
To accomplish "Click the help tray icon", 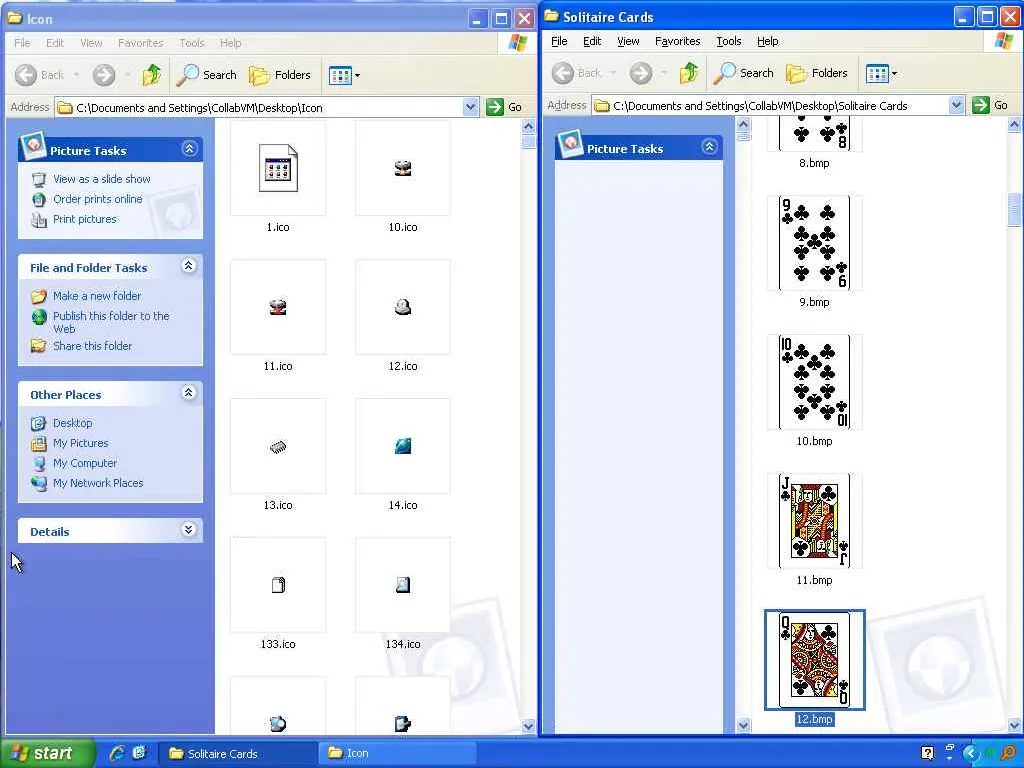I will tap(927, 754).
